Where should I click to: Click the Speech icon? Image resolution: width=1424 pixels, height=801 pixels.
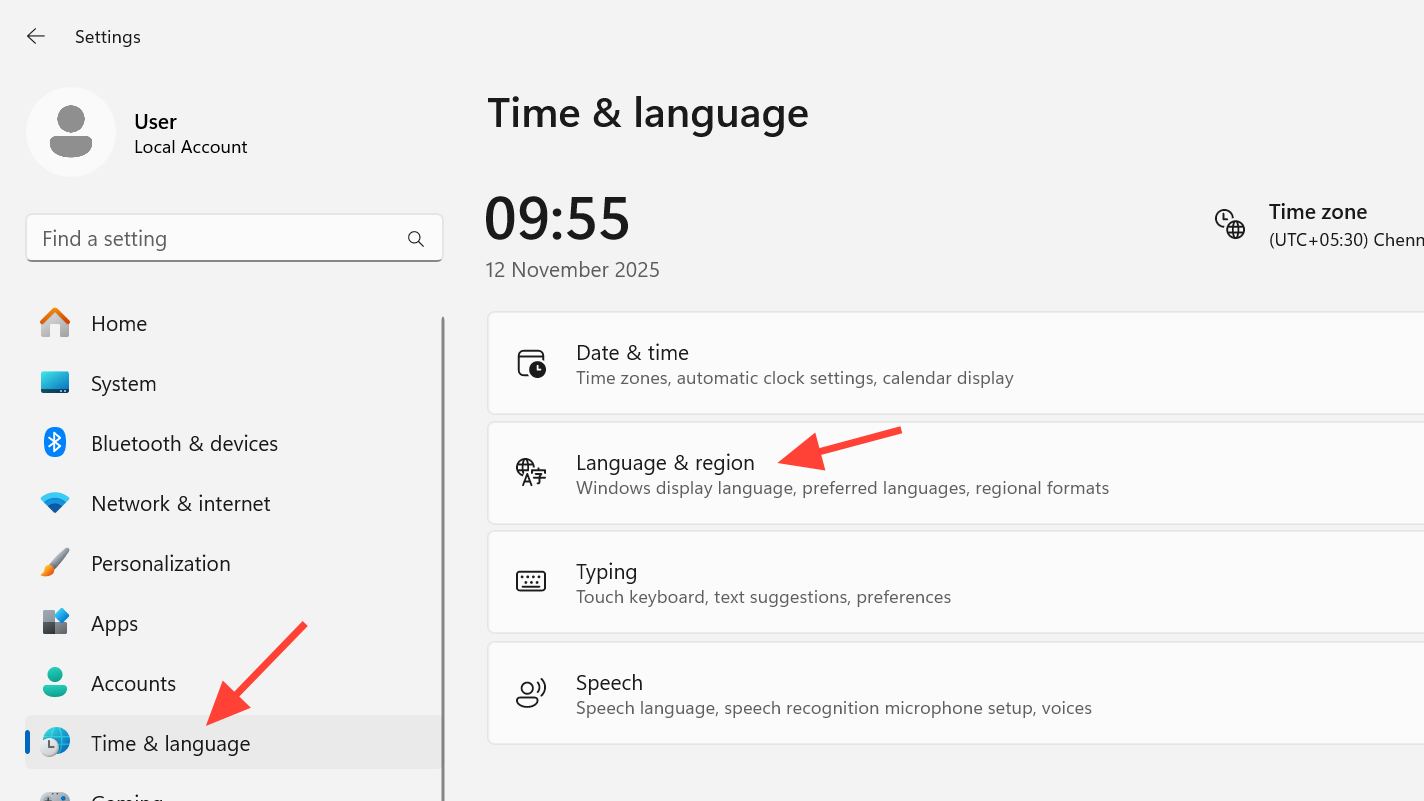click(x=531, y=693)
